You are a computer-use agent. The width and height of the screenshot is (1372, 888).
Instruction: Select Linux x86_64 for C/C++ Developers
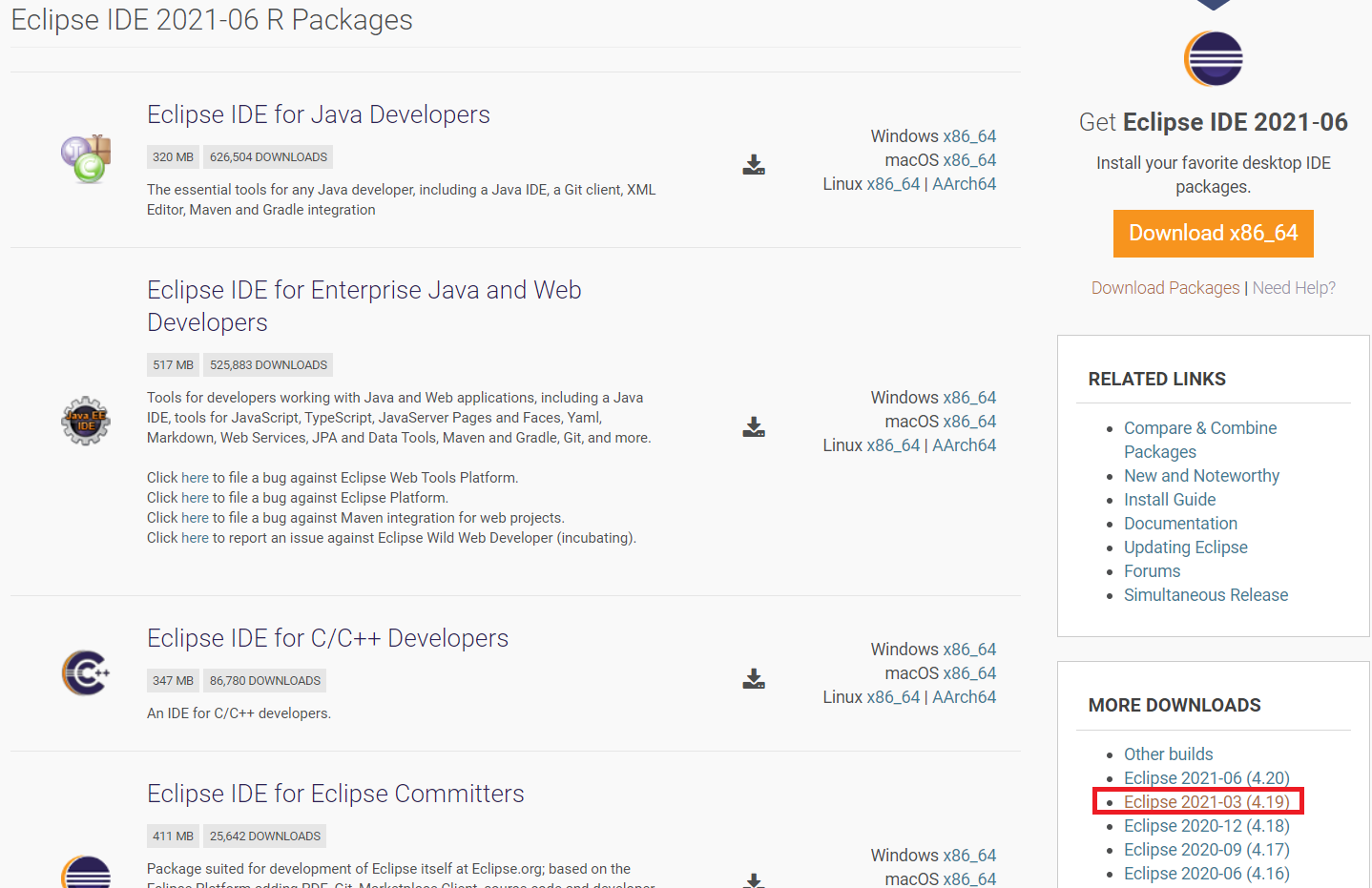click(893, 697)
